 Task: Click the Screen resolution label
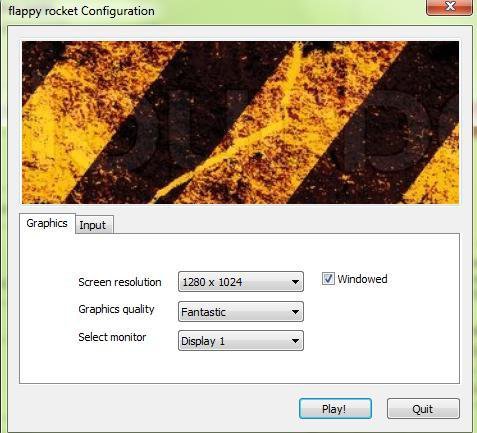pos(120,282)
